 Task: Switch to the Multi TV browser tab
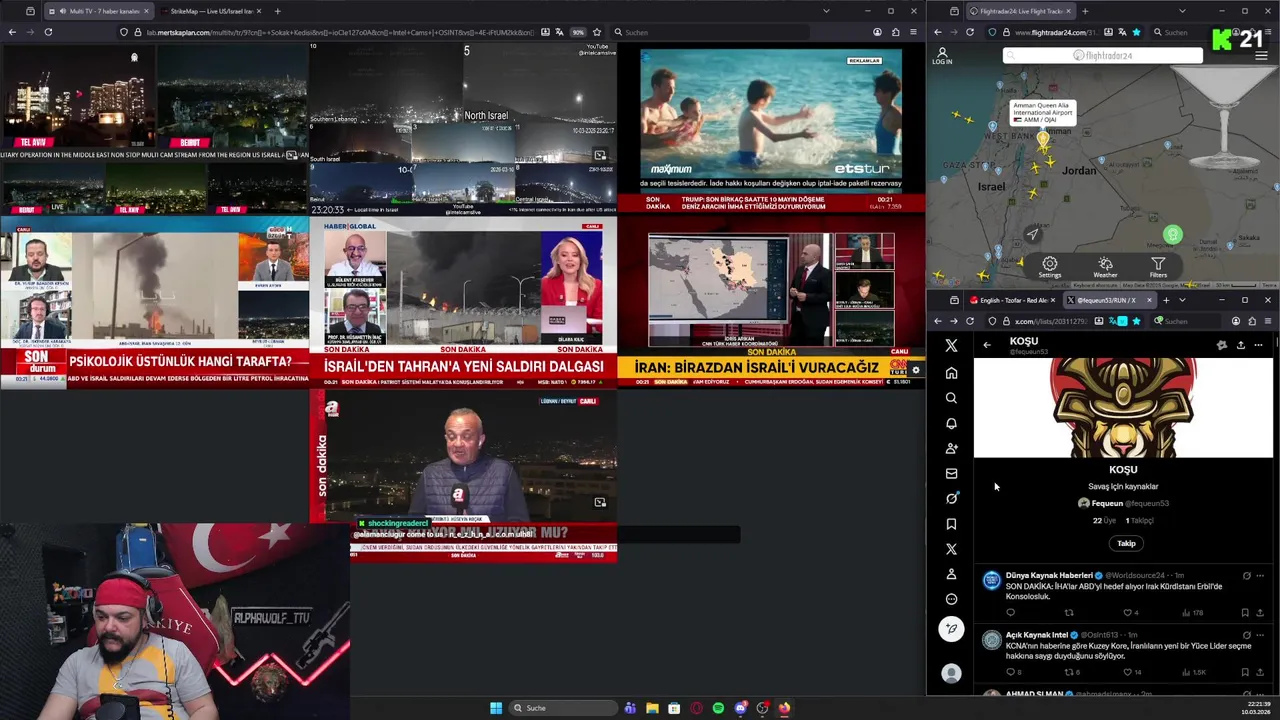(98, 11)
